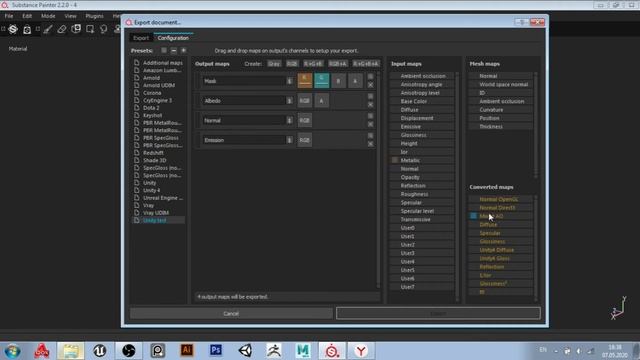
Task: Open Unreal Engine from the taskbar
Action: 100,351
